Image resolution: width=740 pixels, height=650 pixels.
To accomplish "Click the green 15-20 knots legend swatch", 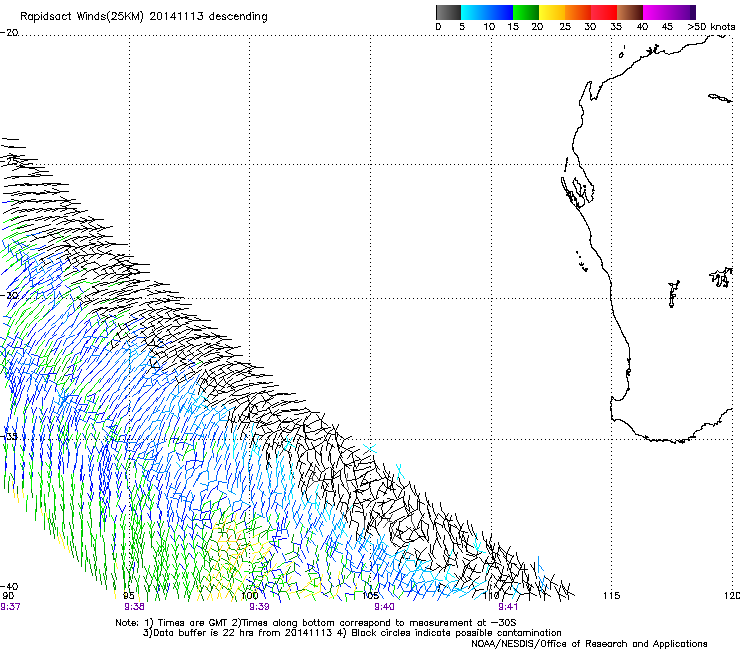I will click(x=526, y=12).
